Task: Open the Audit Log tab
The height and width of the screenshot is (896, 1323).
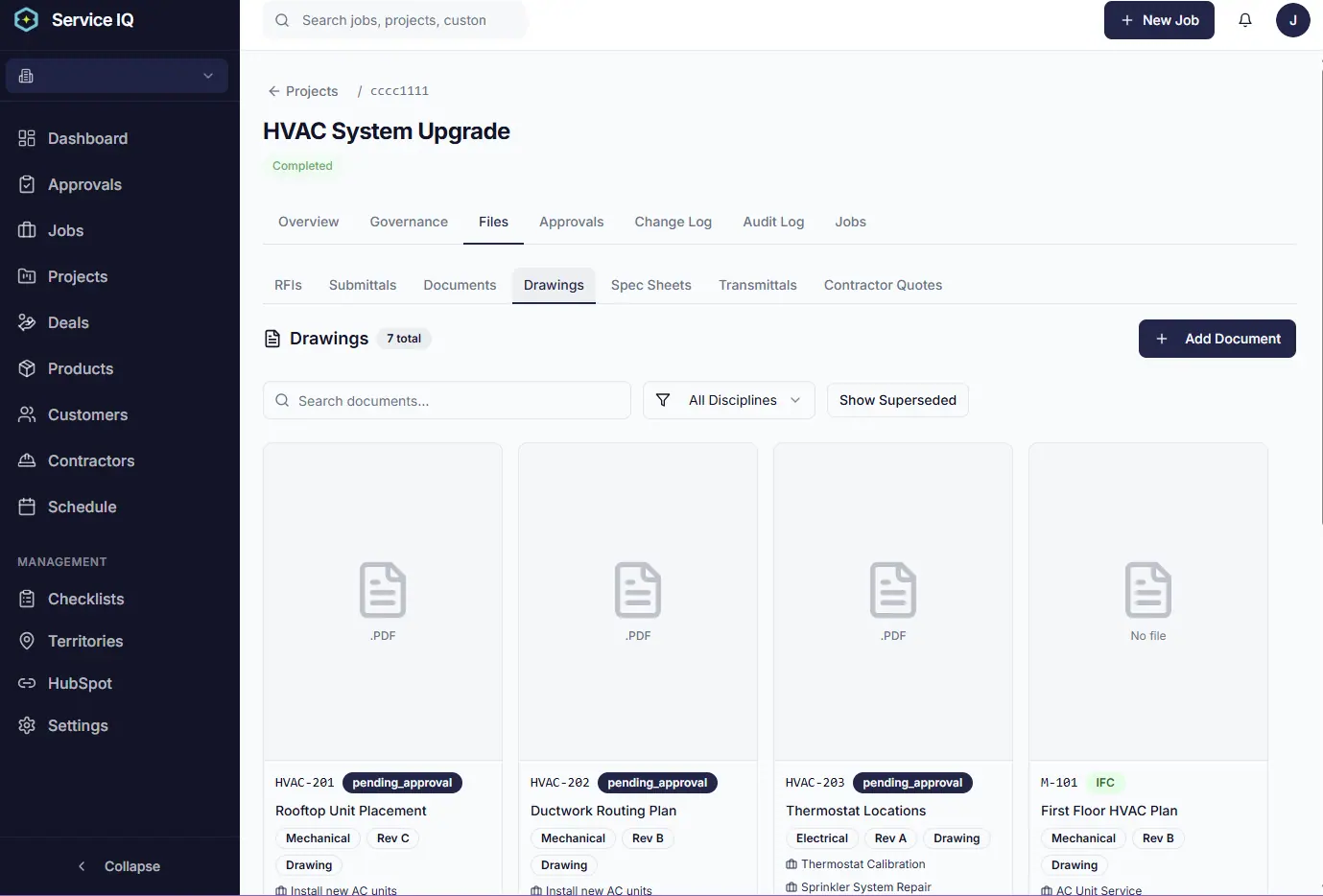Action: click(x=773, y=222)
